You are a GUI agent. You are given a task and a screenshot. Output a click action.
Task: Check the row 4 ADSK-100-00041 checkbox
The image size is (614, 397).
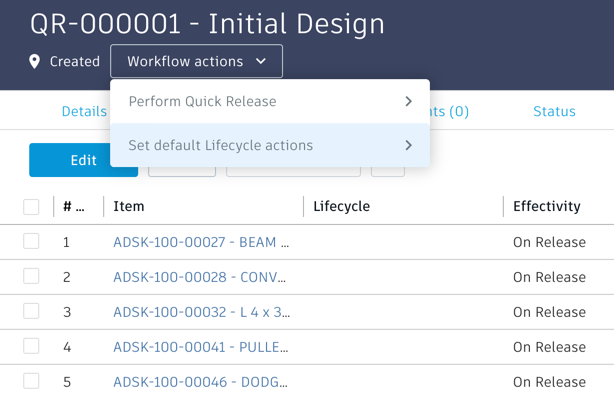pyautogui.click(x=31, y=346)
